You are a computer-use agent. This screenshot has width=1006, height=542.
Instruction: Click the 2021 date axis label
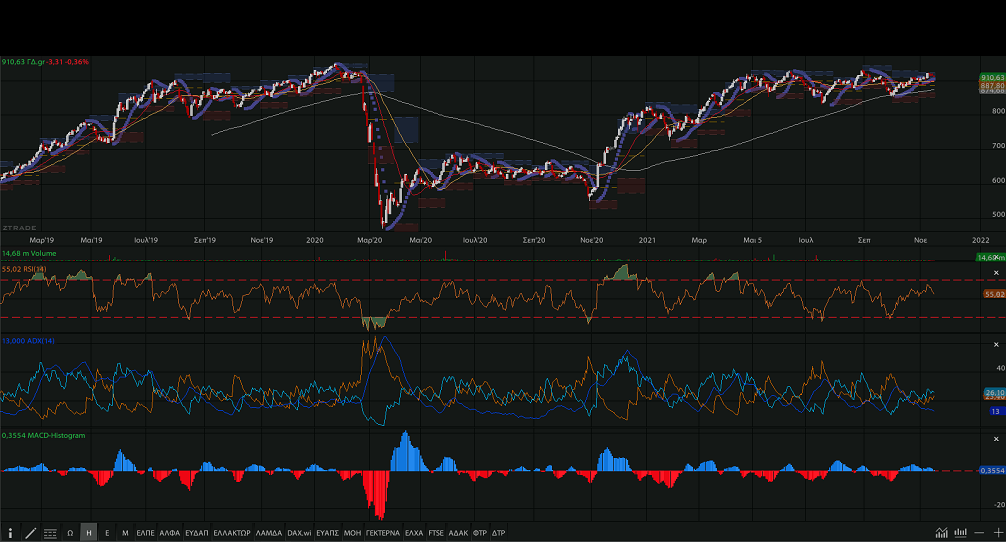point(647,240)
